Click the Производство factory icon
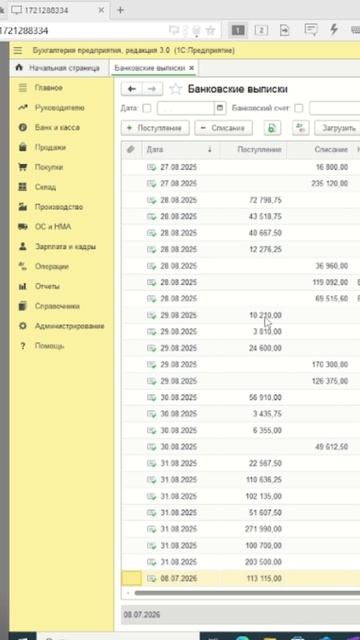The image size is (360, 640). click(23, 207)
